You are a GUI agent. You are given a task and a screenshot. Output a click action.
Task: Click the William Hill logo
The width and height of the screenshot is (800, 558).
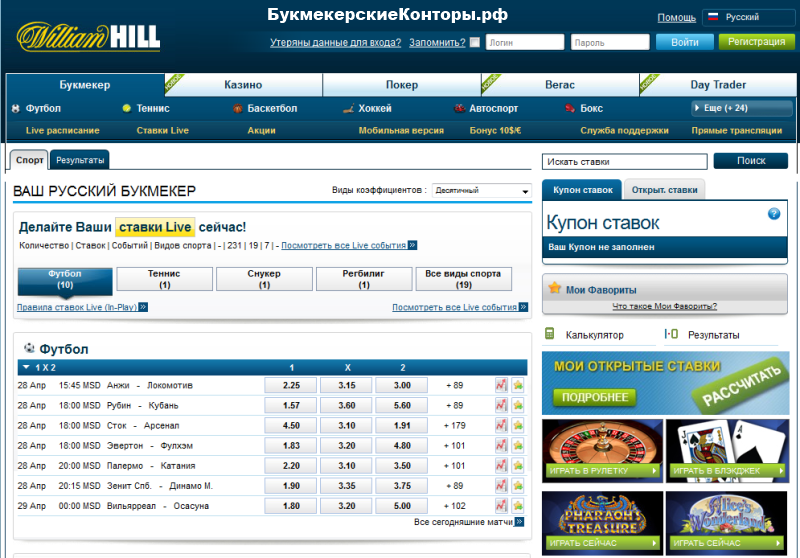click(x=88, y=37)
